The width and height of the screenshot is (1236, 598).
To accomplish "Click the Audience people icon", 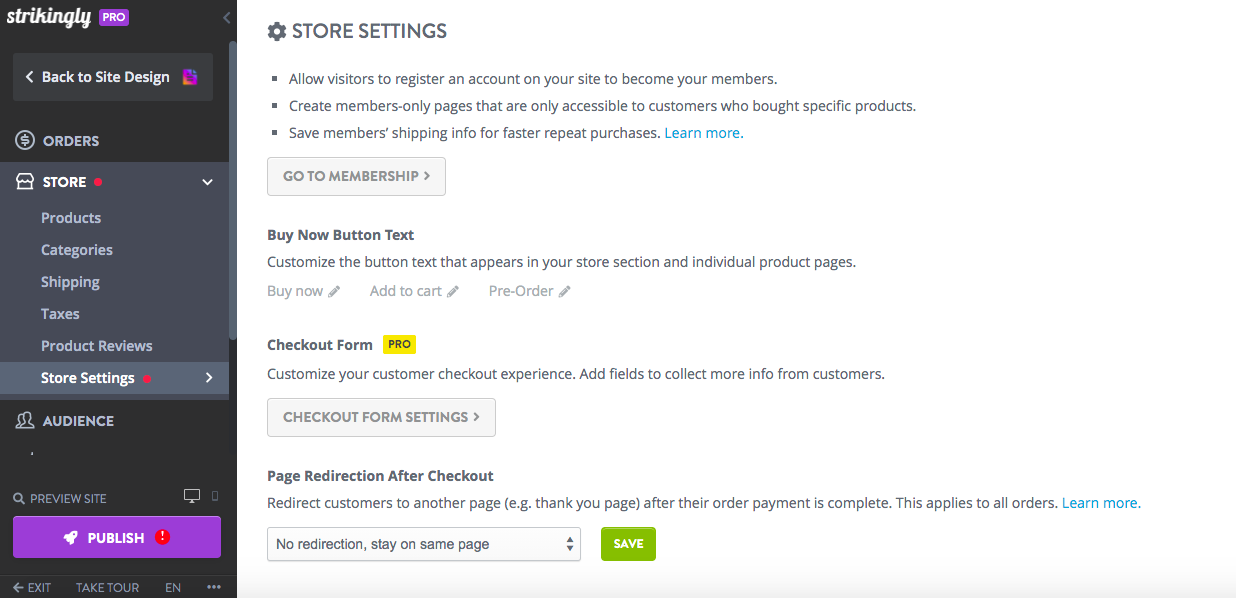I will tap(25, 421).
